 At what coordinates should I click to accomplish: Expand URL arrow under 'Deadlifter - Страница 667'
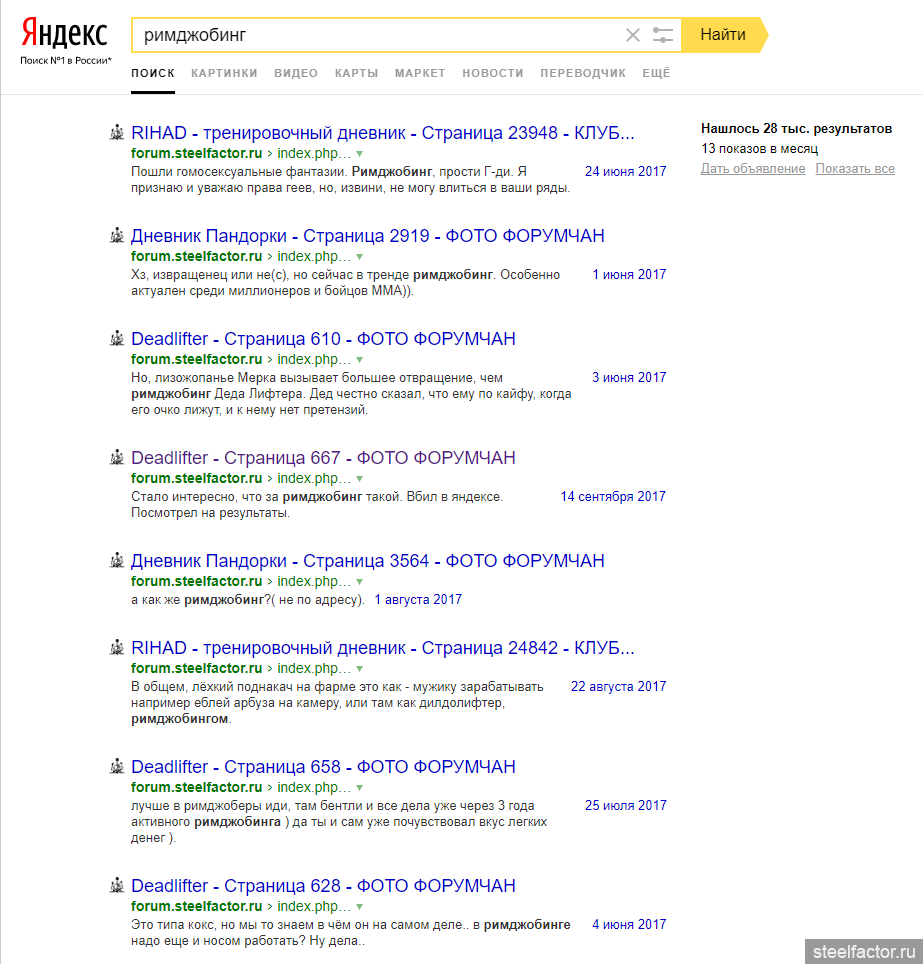[x=360, y=479]
